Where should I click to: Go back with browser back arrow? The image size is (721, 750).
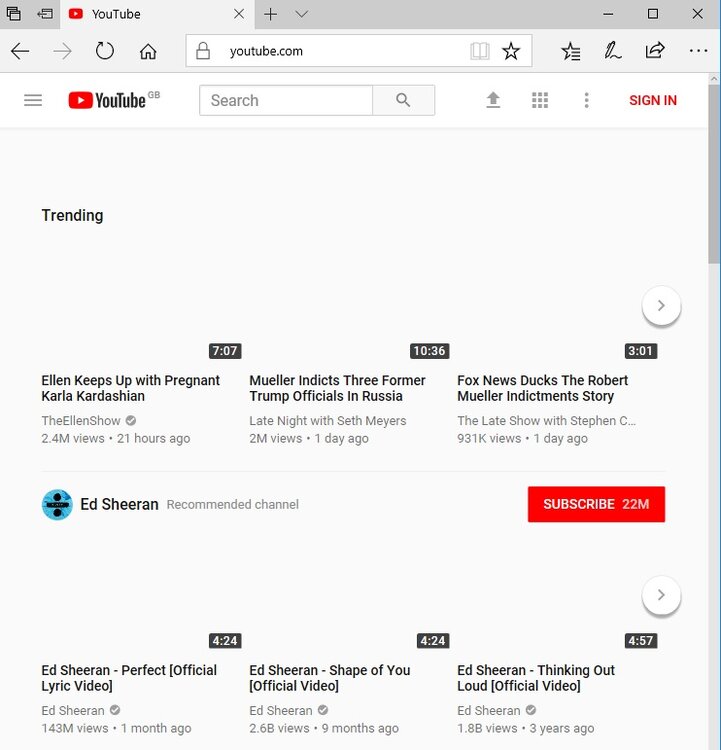[x=20, y=51]
